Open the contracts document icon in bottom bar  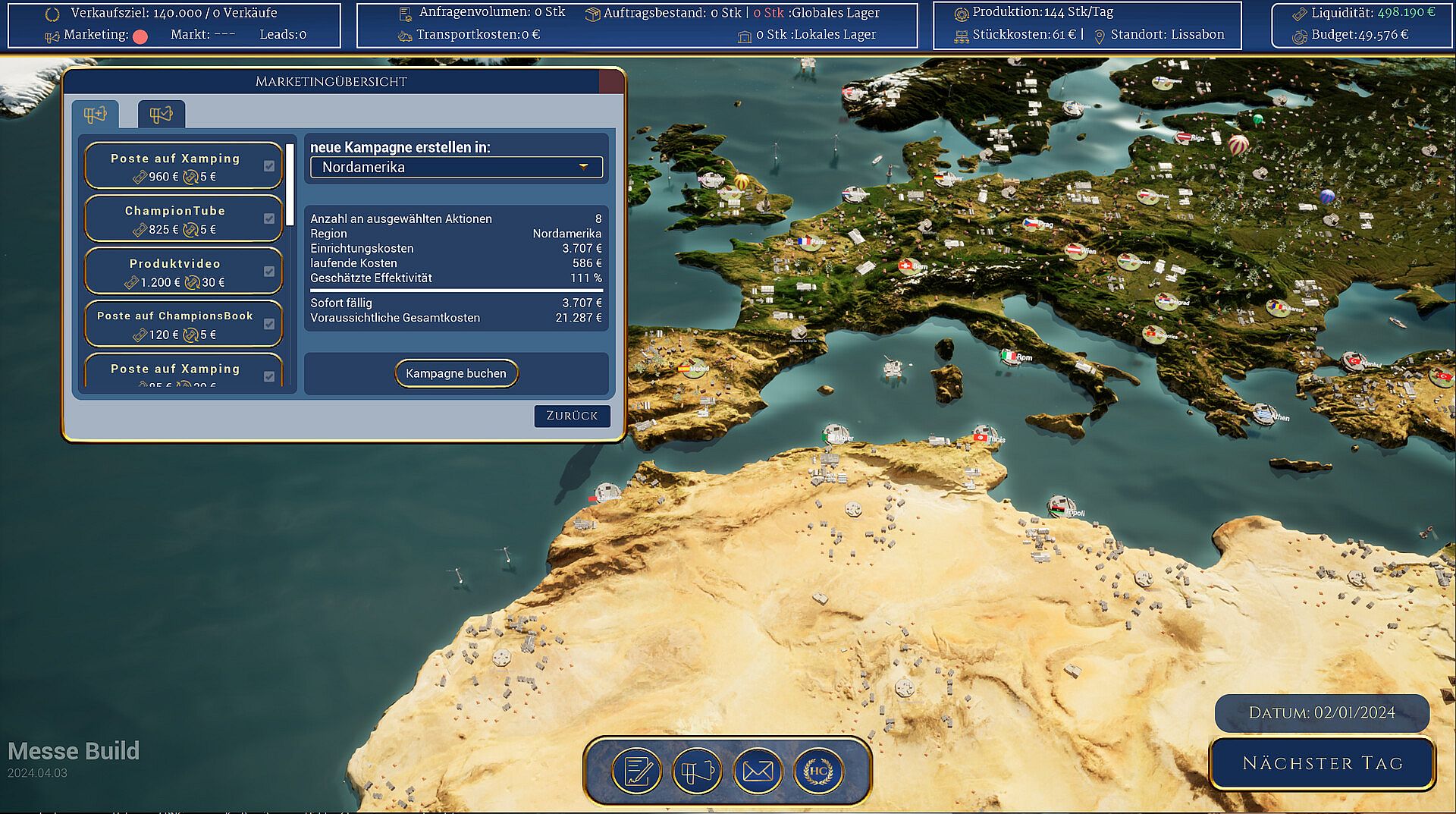point(636,772)
